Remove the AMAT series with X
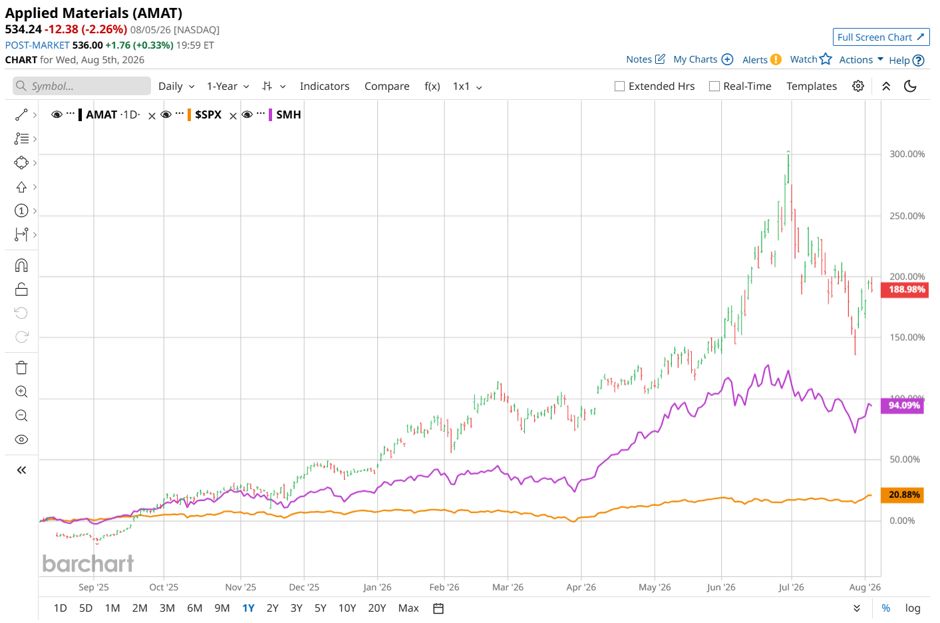 (x=152, y=116)
